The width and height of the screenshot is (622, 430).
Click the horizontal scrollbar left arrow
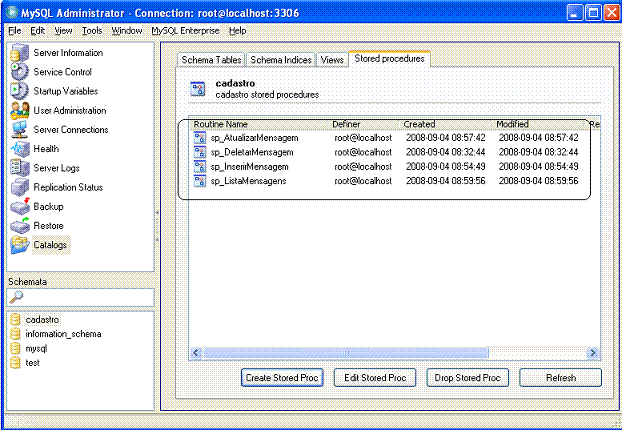click(x=196, y=353)
